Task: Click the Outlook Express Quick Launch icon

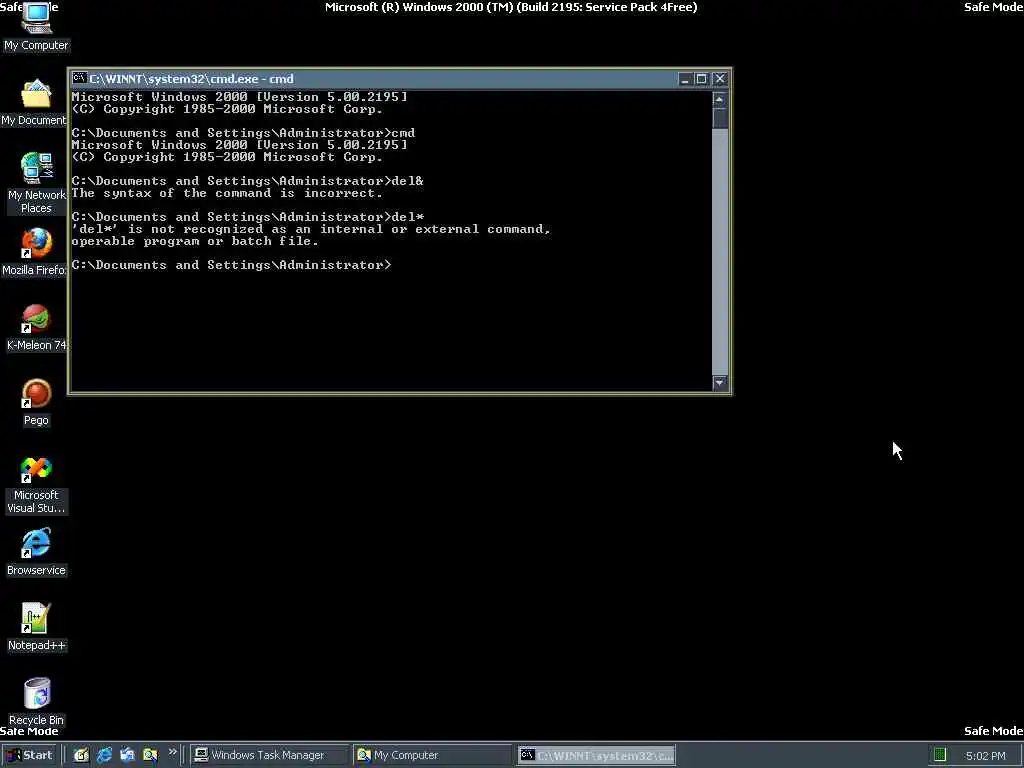Action: (x=127, y=755)
